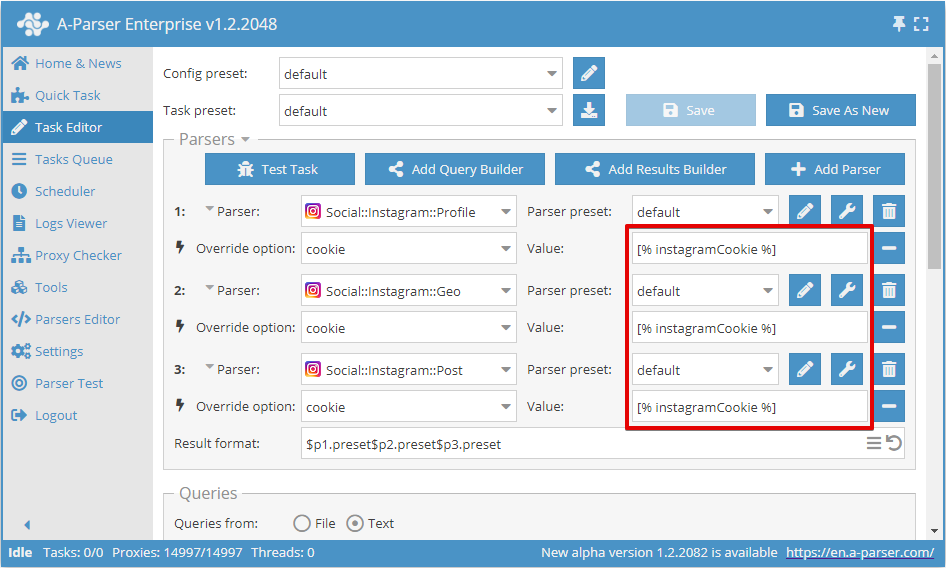Go to Parsers Editor in the sidebar
The width and height of the screenshot is (946, 568).
tap(77, 319)
